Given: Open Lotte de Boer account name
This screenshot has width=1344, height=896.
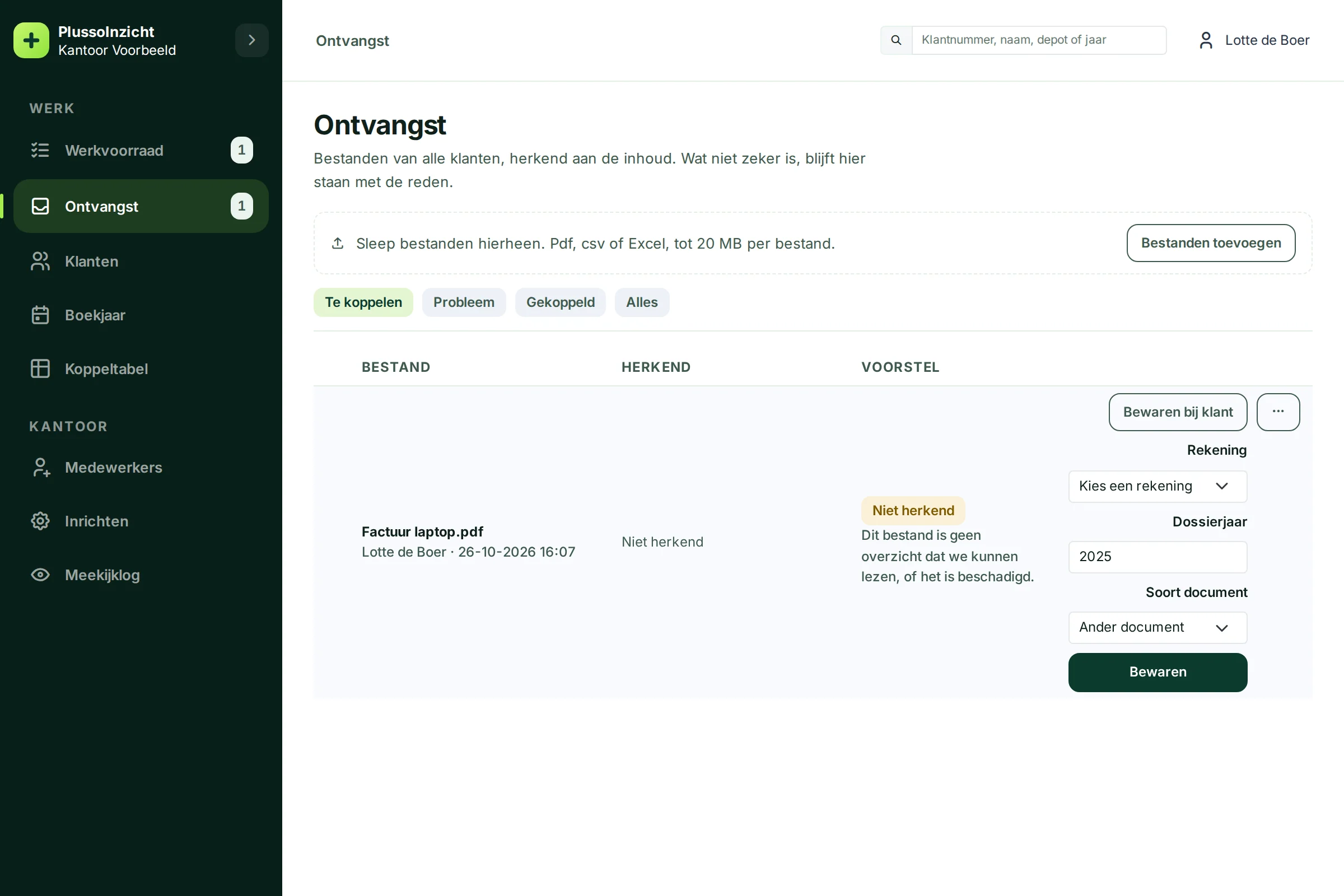Looking at the screenshot, I should [x=1267, y=40].
